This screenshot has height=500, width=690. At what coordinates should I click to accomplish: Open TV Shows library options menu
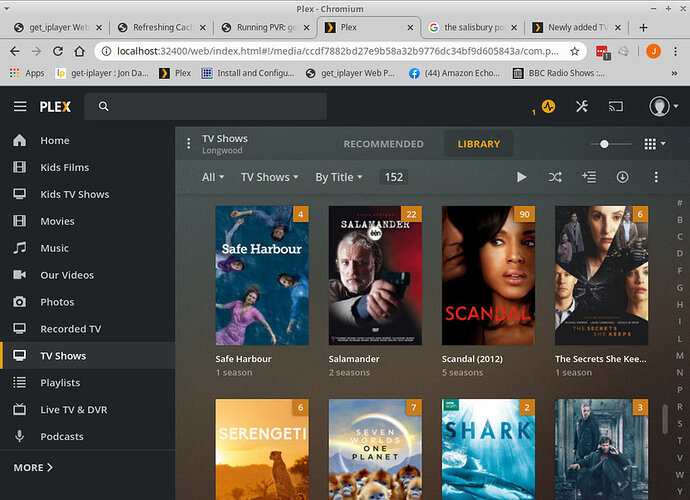coord(188,143)
